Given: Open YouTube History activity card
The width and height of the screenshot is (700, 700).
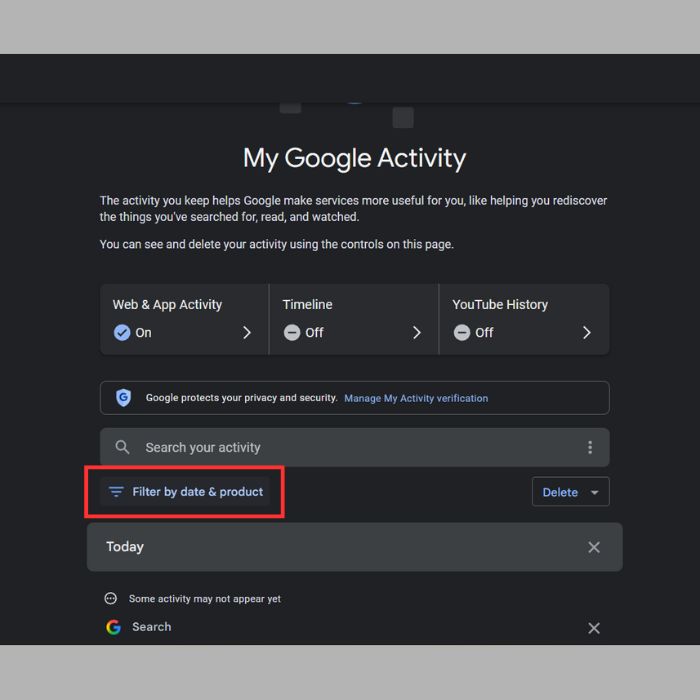Looking at the screenshot, I should (524, 319).
